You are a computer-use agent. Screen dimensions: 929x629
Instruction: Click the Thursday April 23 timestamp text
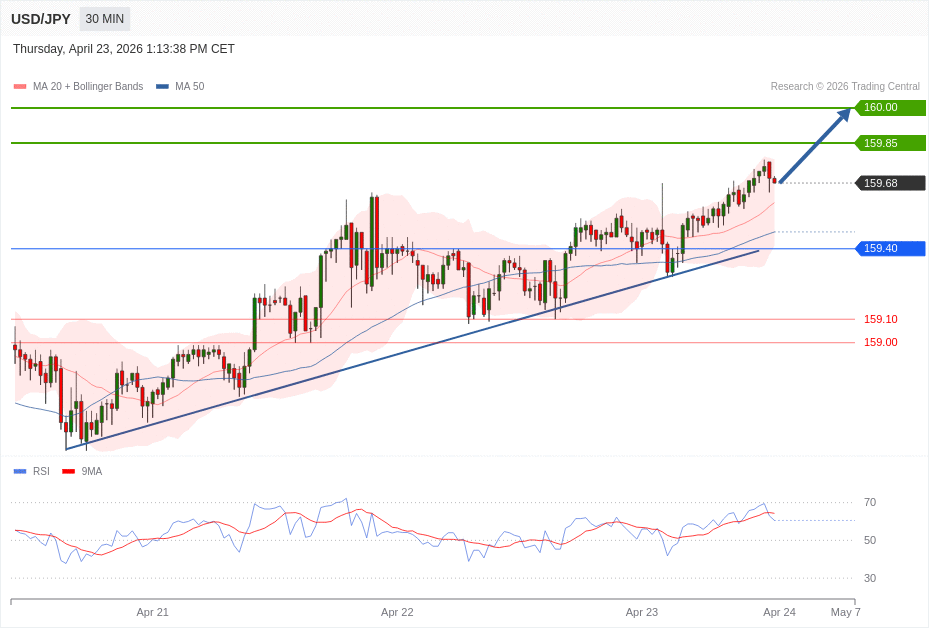tap(124, 49)
